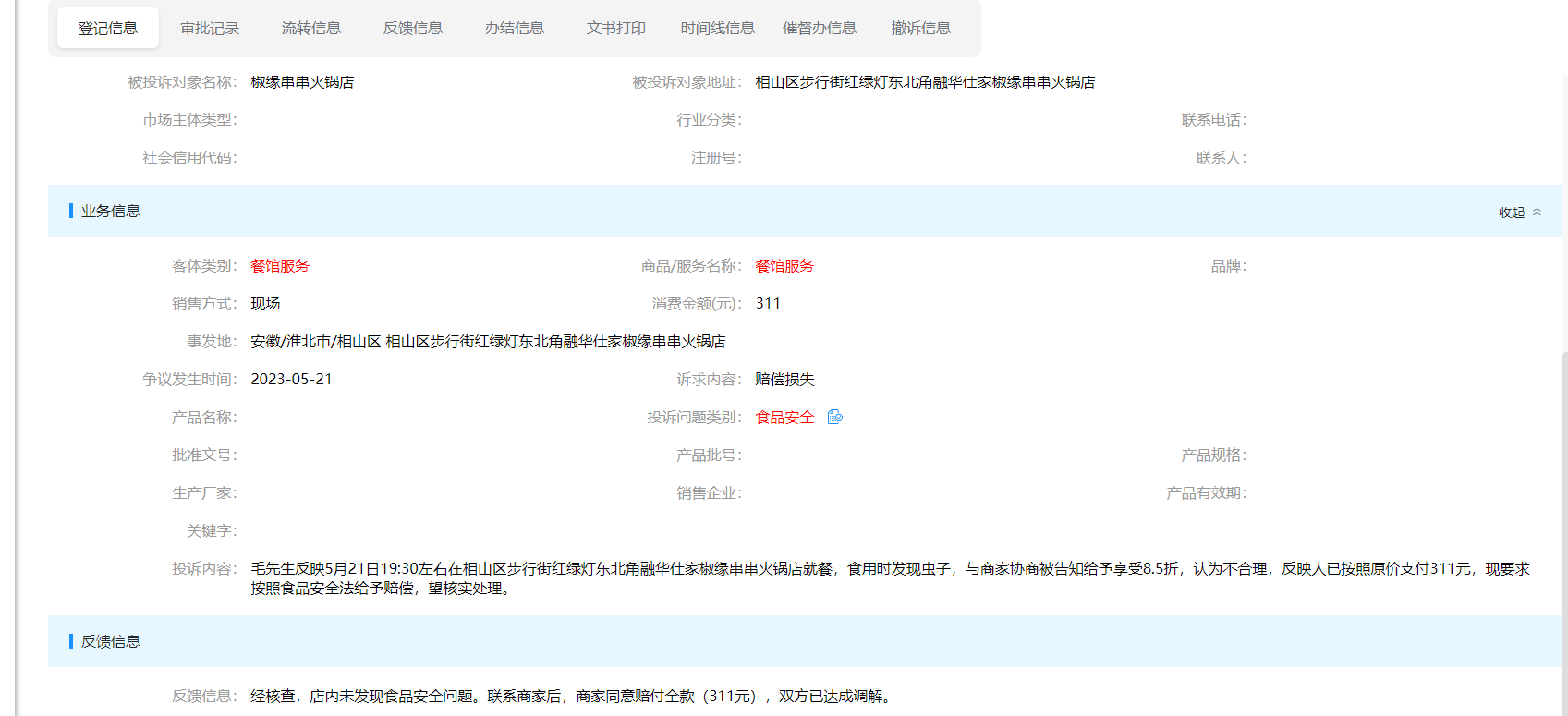The image size is (1568, 716).
Task: Click the 批准文号 field label
Action: 204,455
